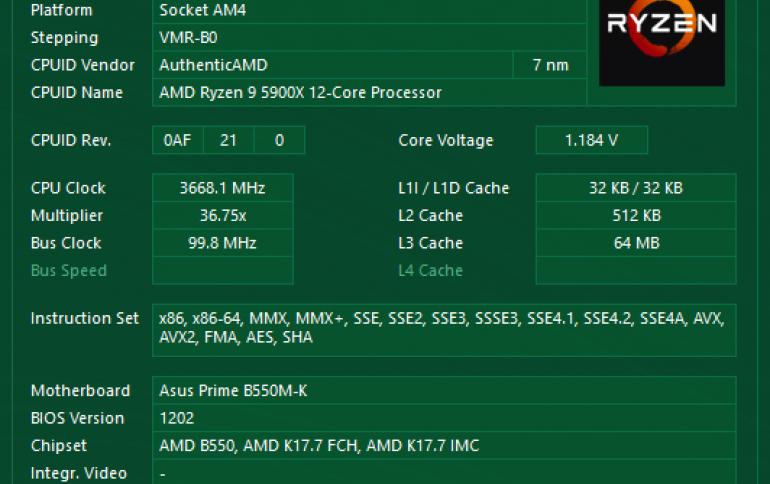Click the L1I / L1D Cache label
Image resolution: width=770 pixels, height=484 pixels.
coord(454,188)
